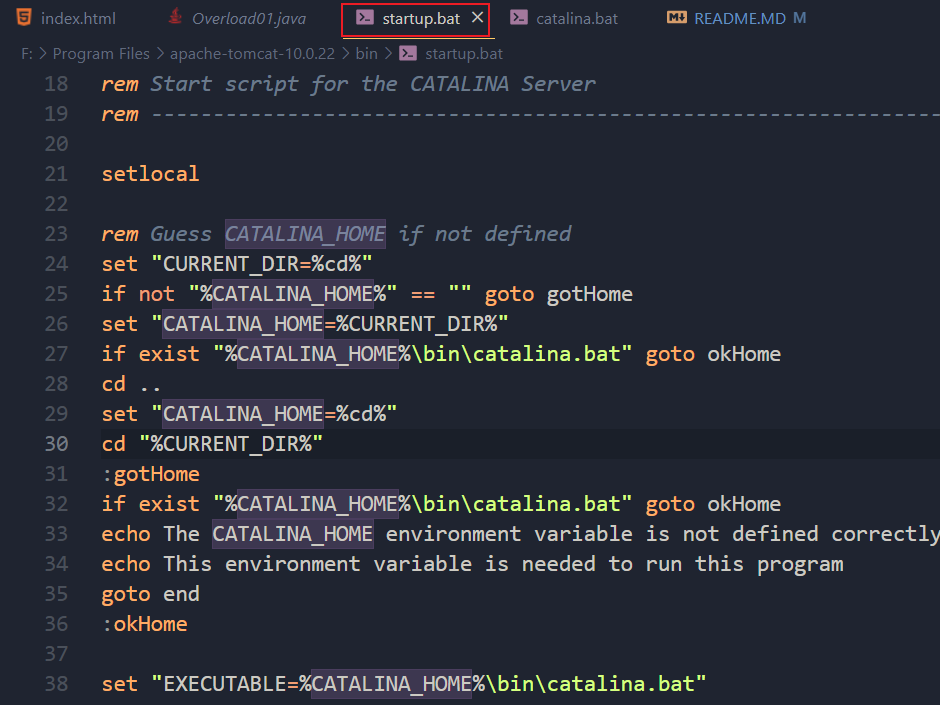Open the F: drive breadcrumb
Image resolution: width=940 pixels, height=705 pixels.
point(26,54)
